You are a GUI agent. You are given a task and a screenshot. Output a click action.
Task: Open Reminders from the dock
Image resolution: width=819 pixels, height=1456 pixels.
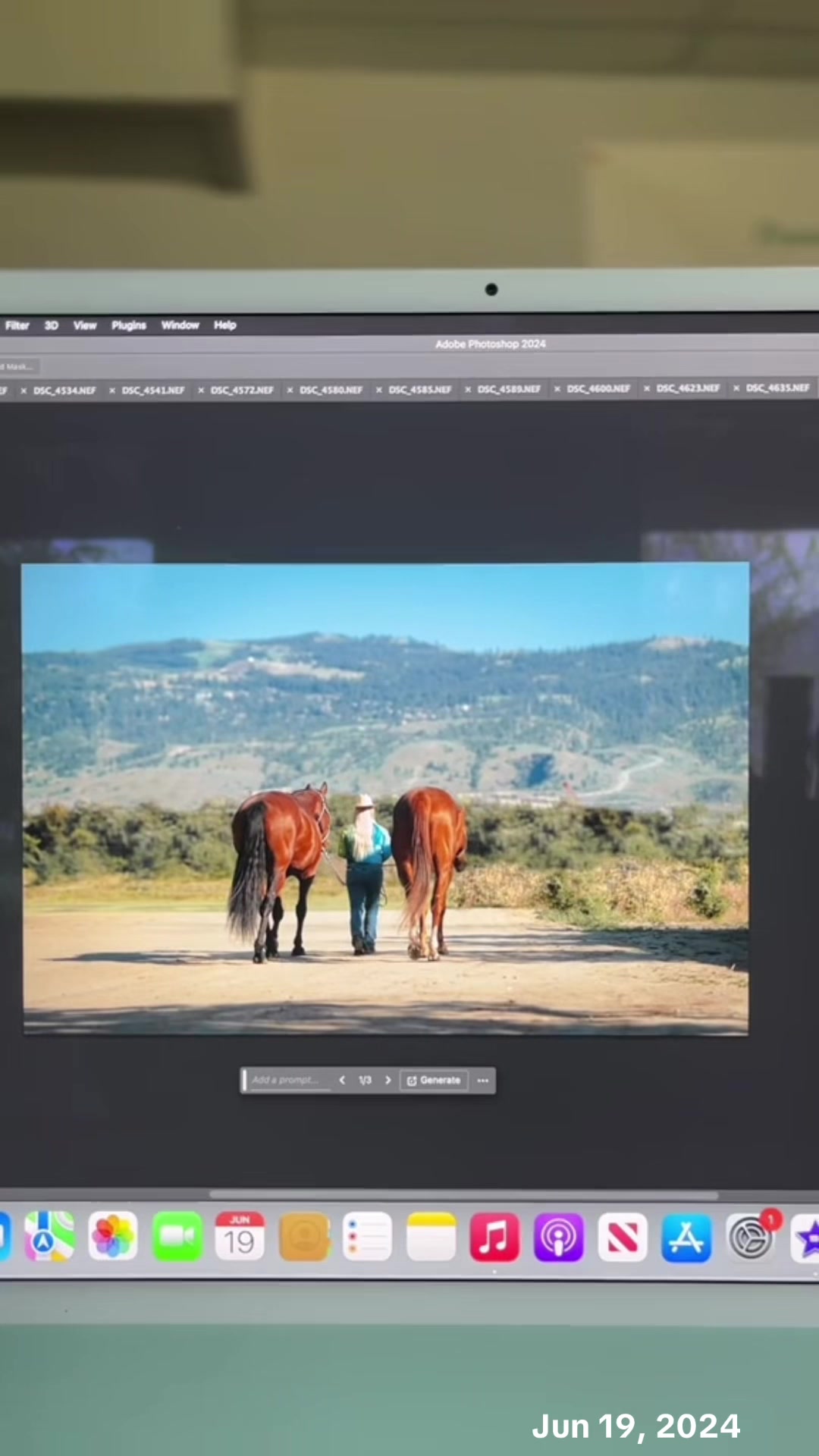367,1237
